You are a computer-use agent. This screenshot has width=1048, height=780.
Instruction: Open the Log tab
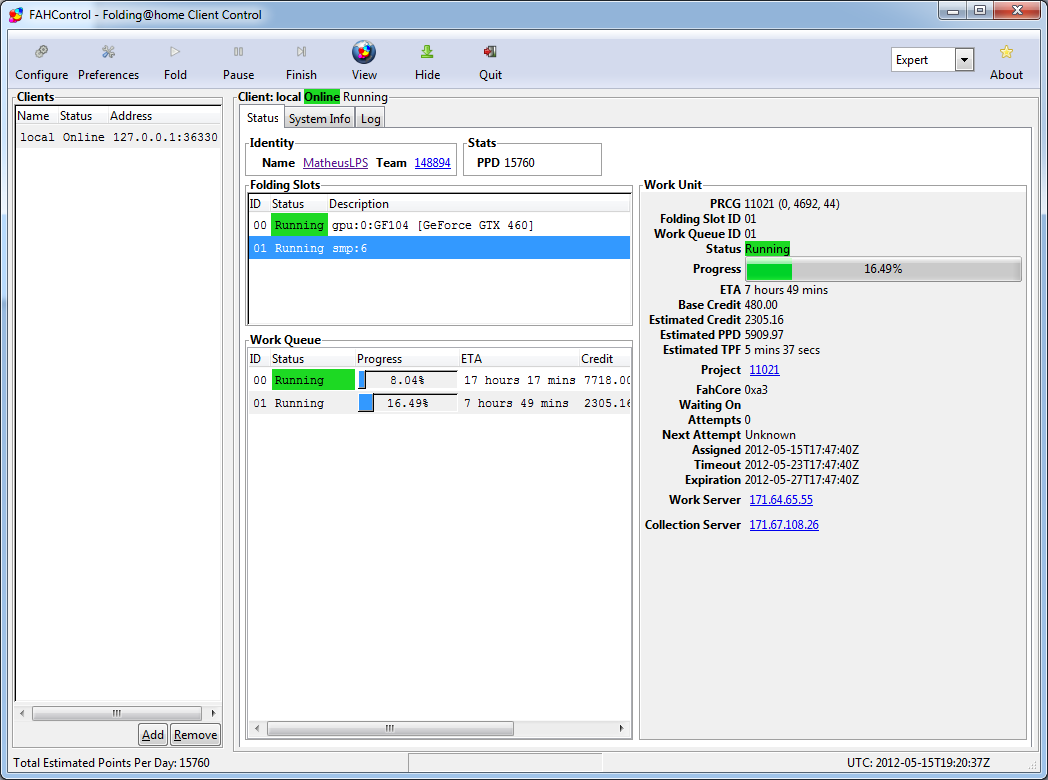(x=370, y=118)
